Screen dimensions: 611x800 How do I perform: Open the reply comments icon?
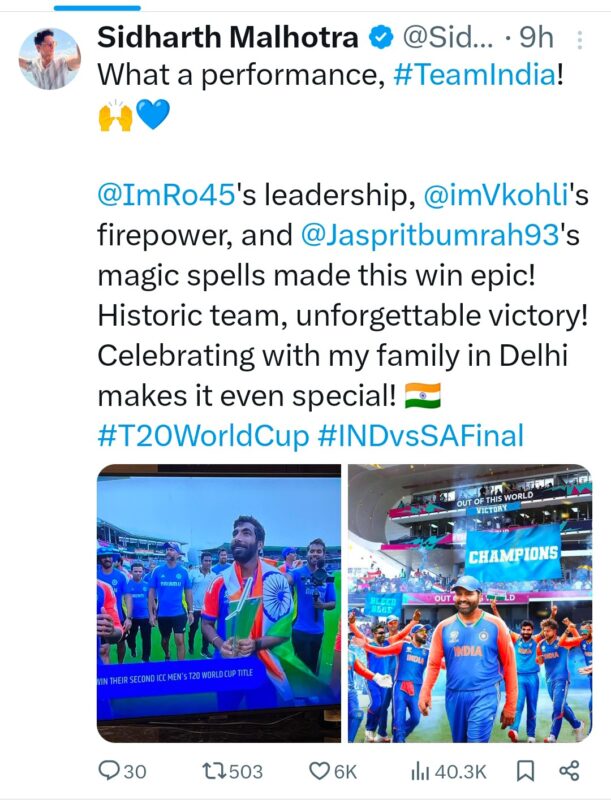click(108, 771)
